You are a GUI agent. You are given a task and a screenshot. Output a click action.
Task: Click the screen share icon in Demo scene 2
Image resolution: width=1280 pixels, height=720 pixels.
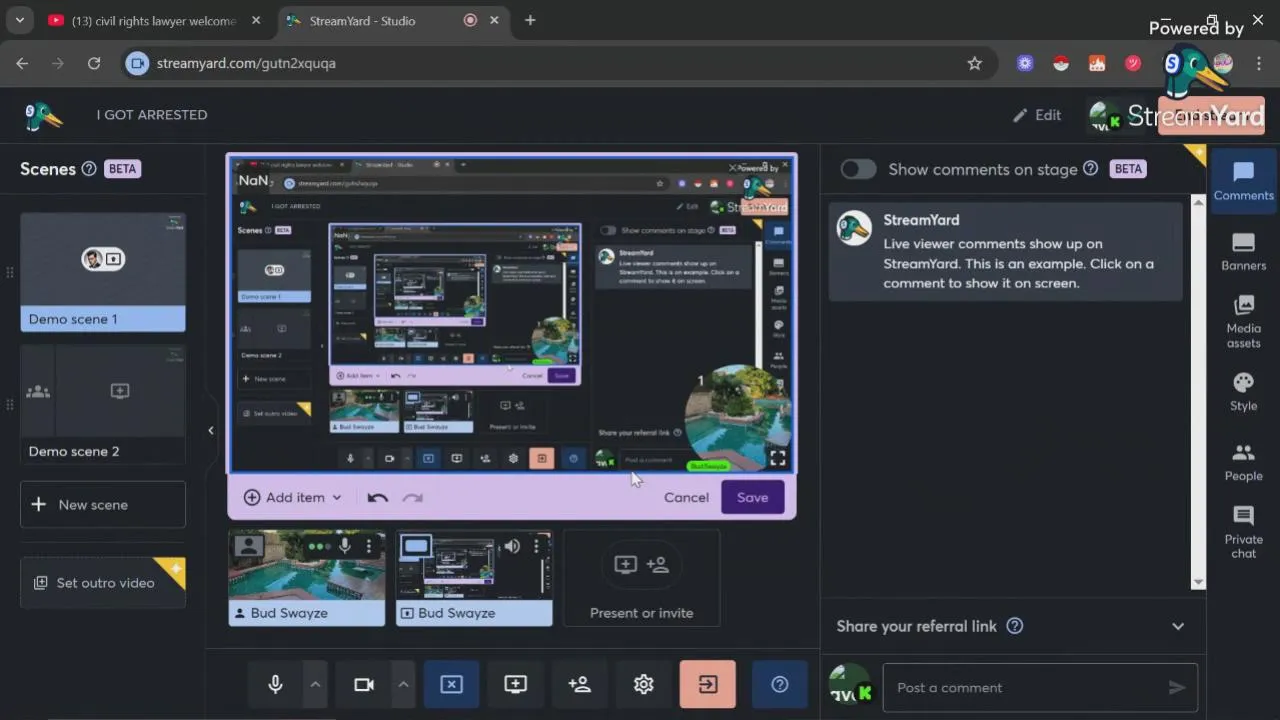pos(120,392)
